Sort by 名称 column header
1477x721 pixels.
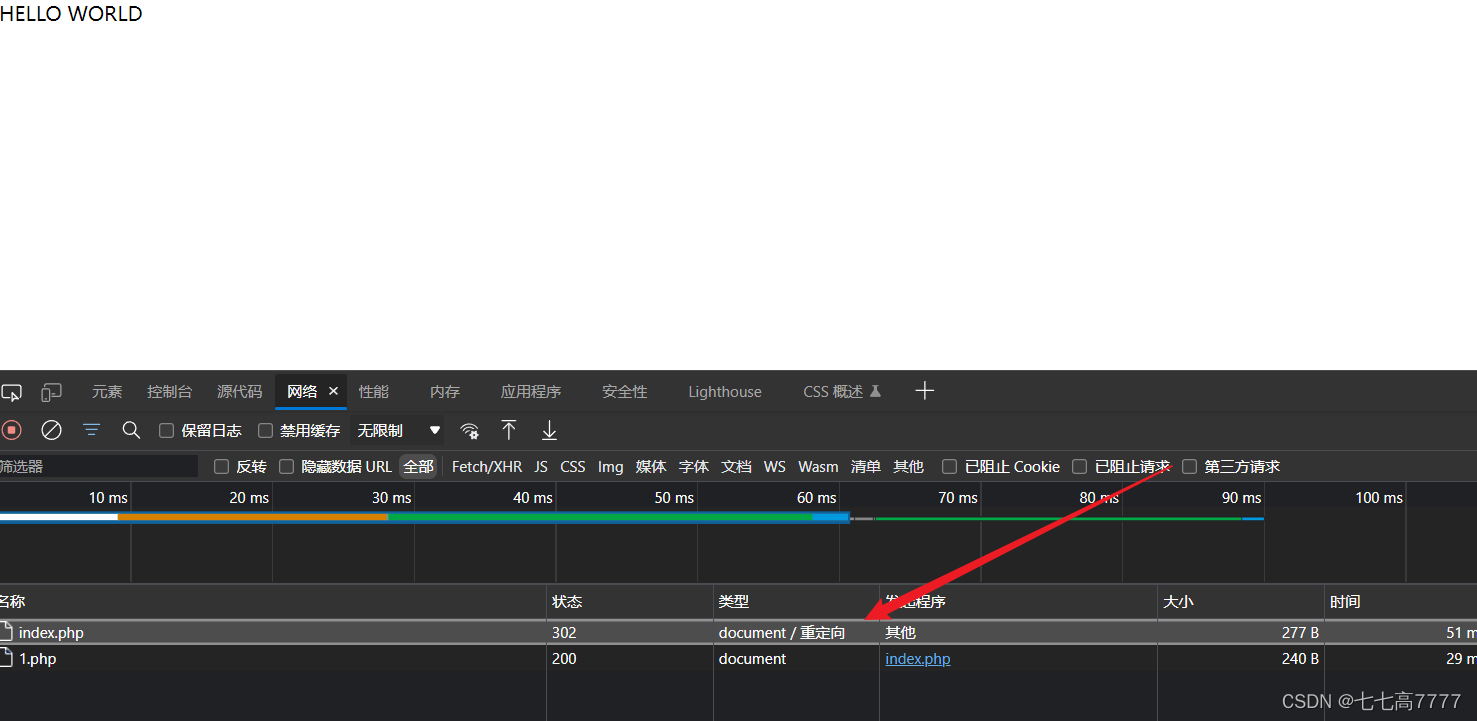click(x=273, y=602)
